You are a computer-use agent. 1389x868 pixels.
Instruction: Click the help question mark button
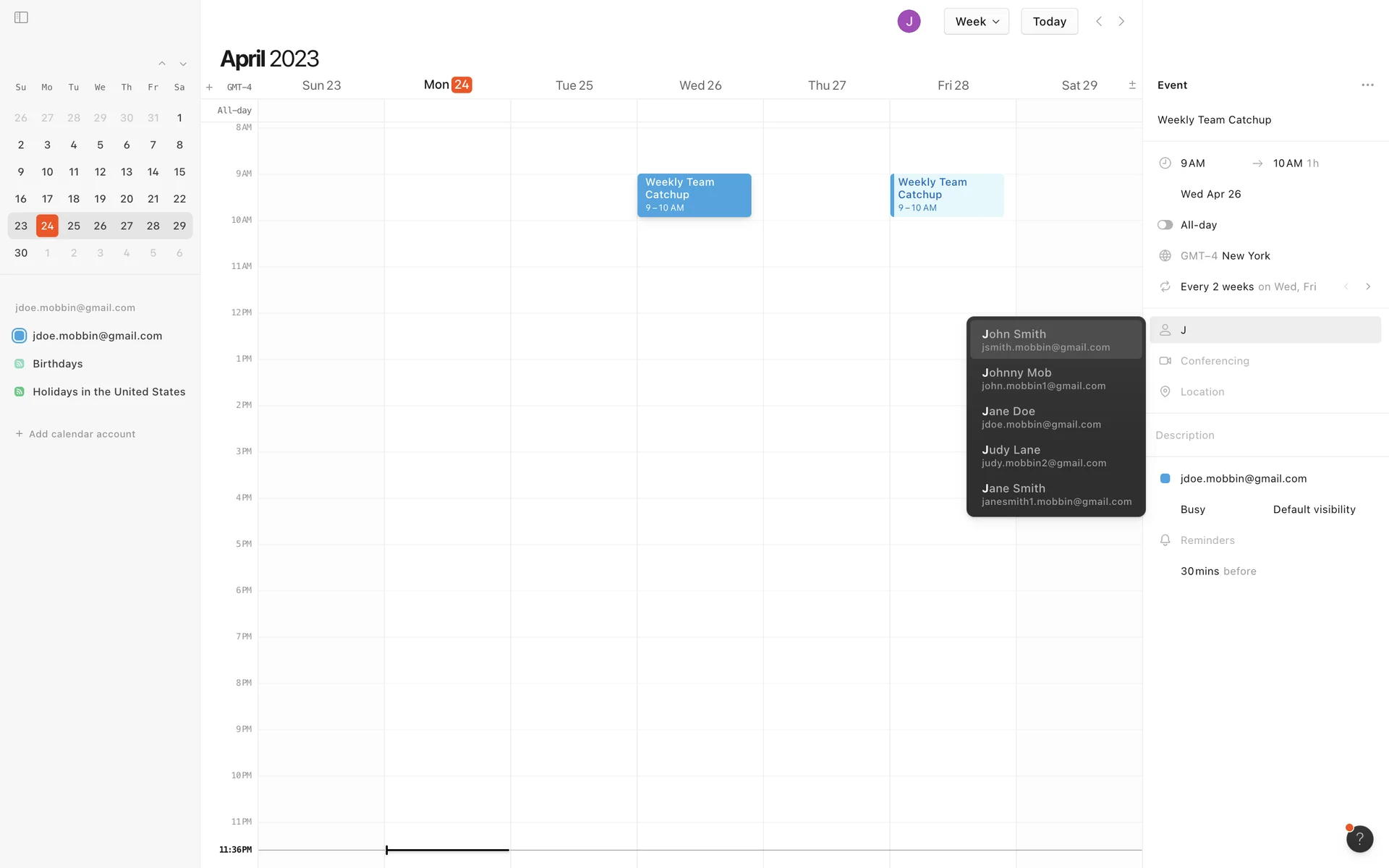pos(1359,839)
